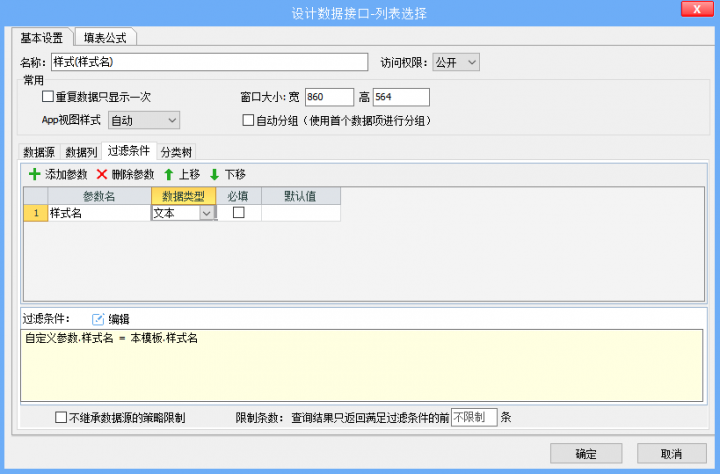The width and height of the screenshot is (720, 474).
Task: Click the 数据类型 column header
Action: tap(183, 196)
